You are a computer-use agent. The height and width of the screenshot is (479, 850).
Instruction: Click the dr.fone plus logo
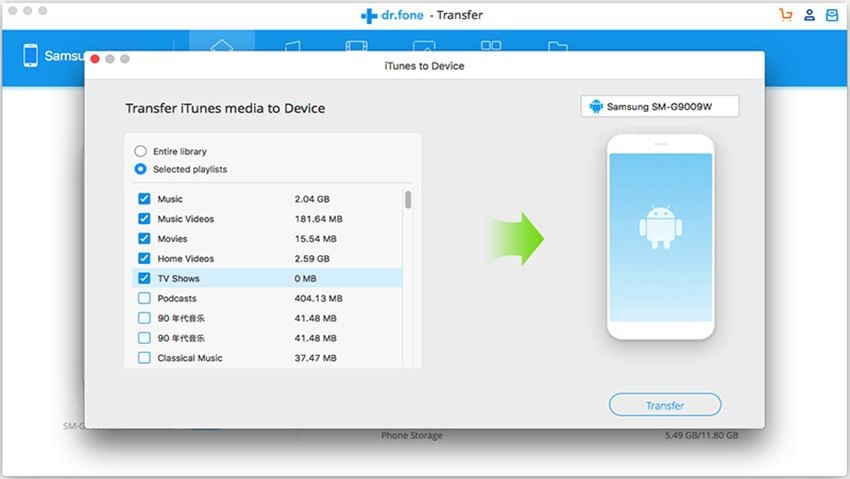[x=369, y=16]
